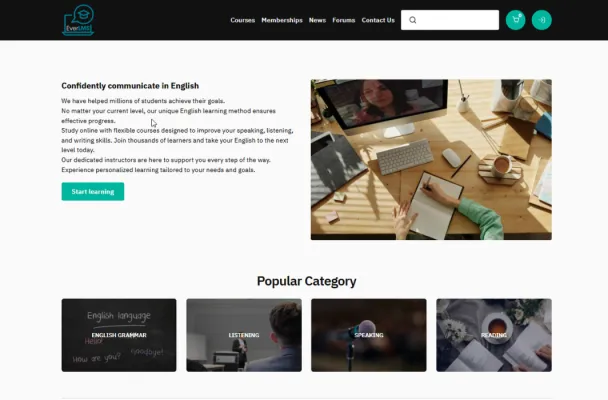Click the hero desk workspace image
Image resolution: width=608 pixels, height=400 pixels.
431,160
